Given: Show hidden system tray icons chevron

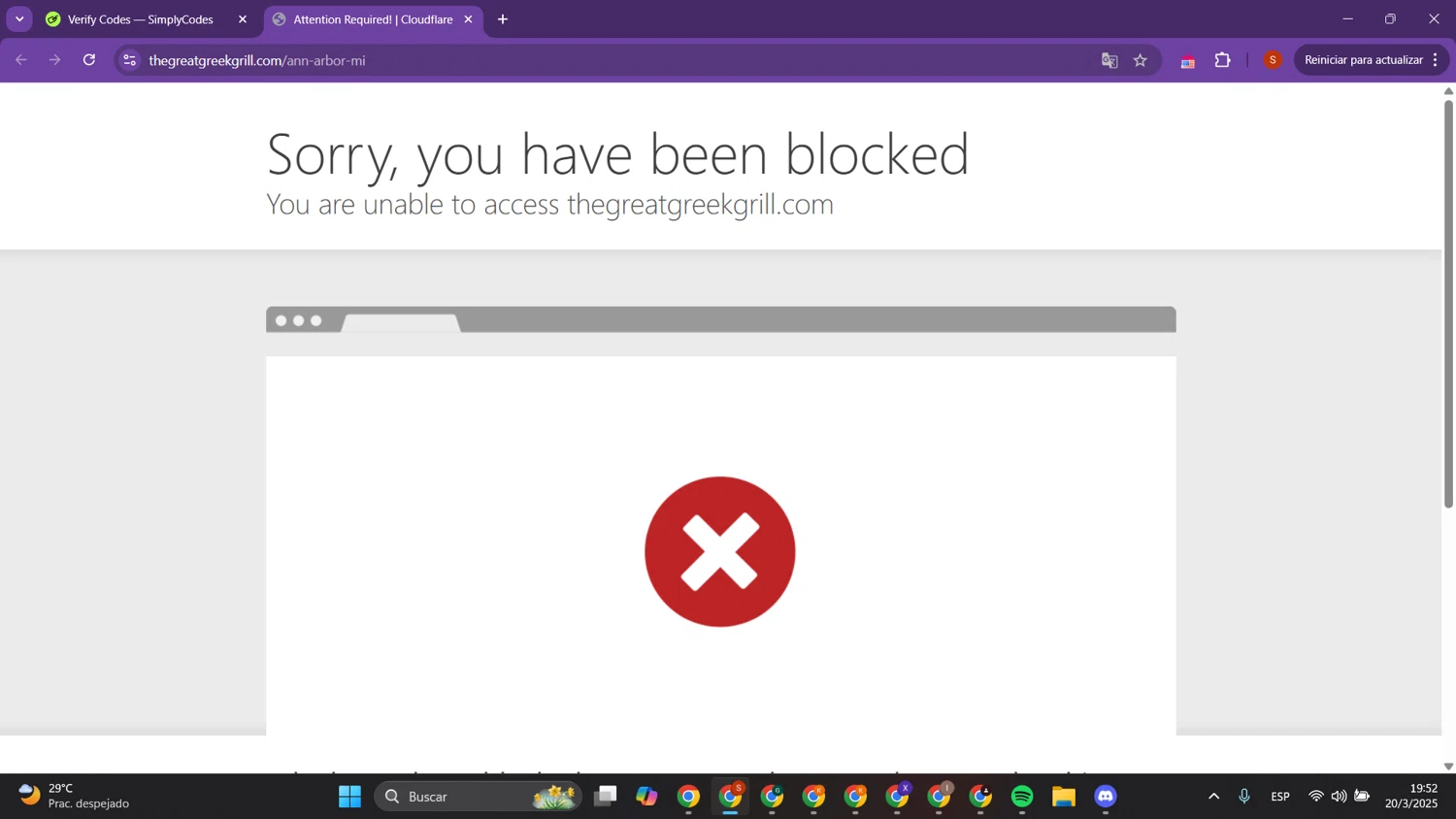Looking at the screenshot, I should 1213,796.
